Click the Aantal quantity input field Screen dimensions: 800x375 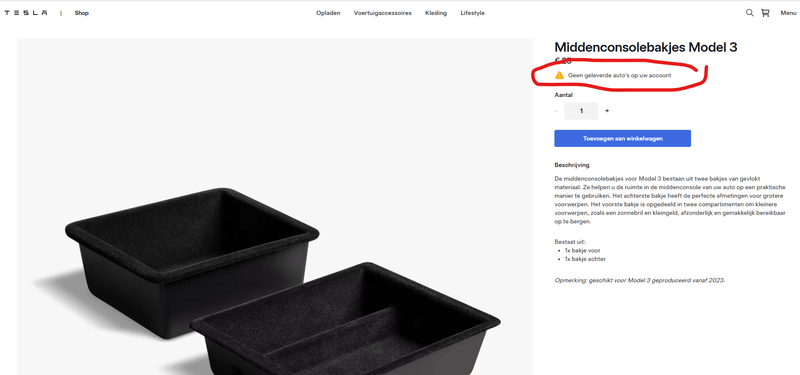tap(581, 111)
